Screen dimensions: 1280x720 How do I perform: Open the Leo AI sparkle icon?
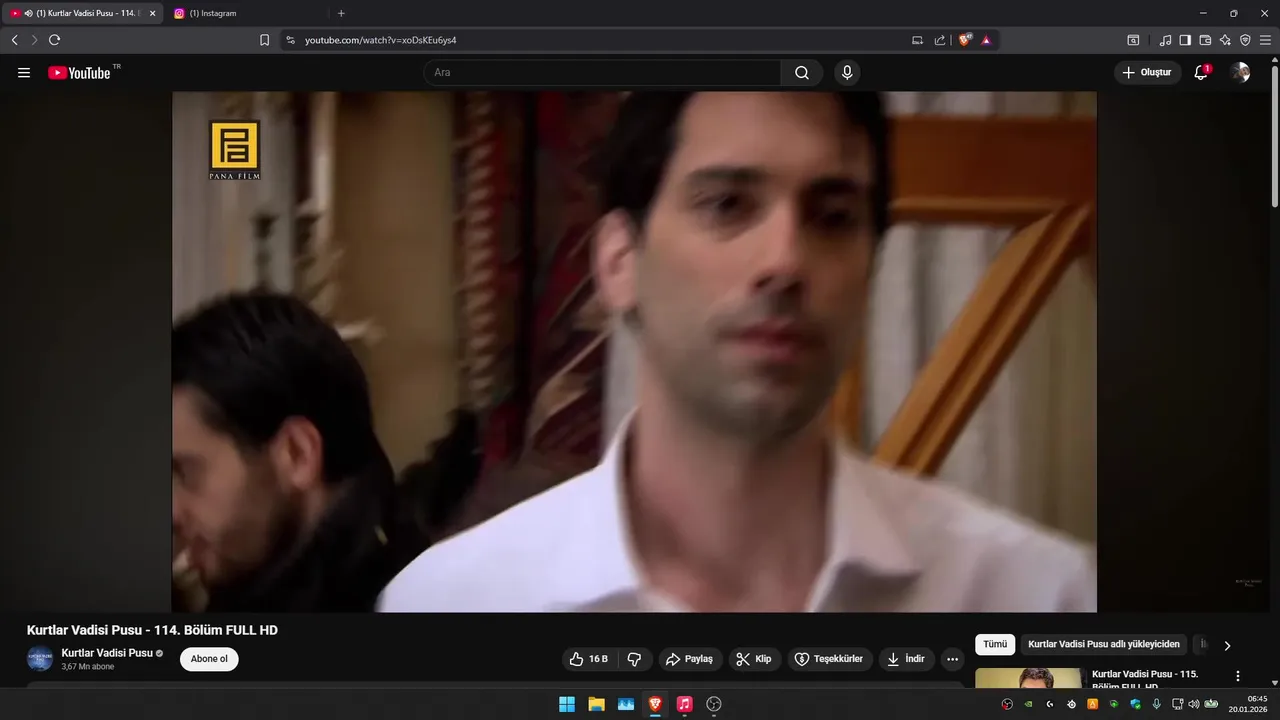pyautogui.click(x=1225, y=40)
